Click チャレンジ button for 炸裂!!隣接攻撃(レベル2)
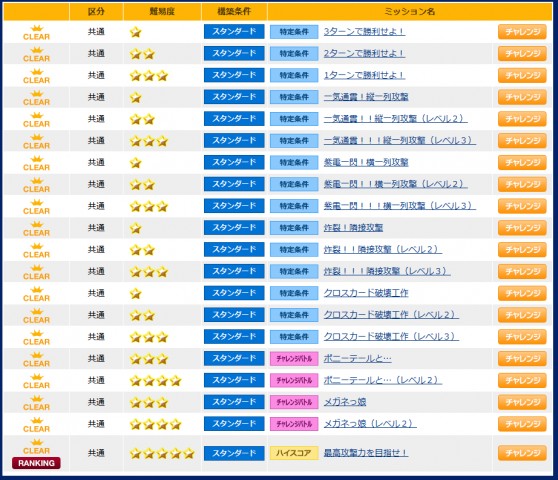Viewport: 558px width, 480px height. click(x=522, y=249)
